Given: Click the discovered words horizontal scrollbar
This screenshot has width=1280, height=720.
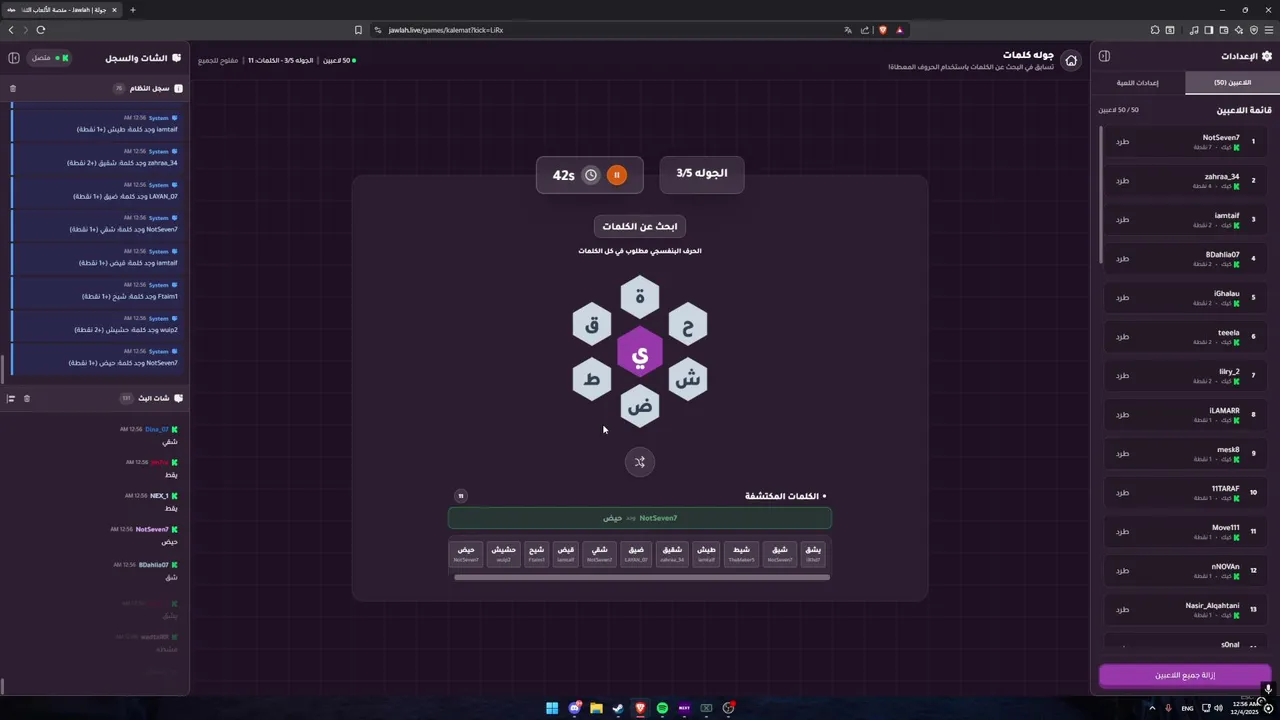Looking at the screenshot, I should point(641,577).
